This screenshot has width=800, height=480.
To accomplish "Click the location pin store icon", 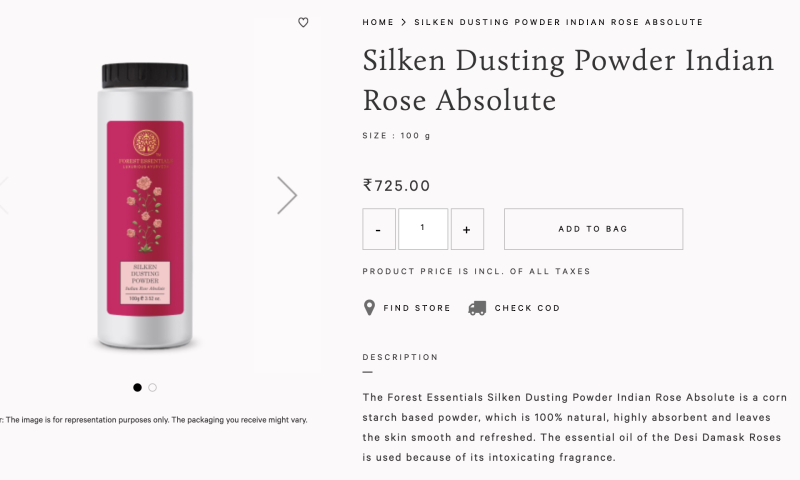I will pos(369,308).
